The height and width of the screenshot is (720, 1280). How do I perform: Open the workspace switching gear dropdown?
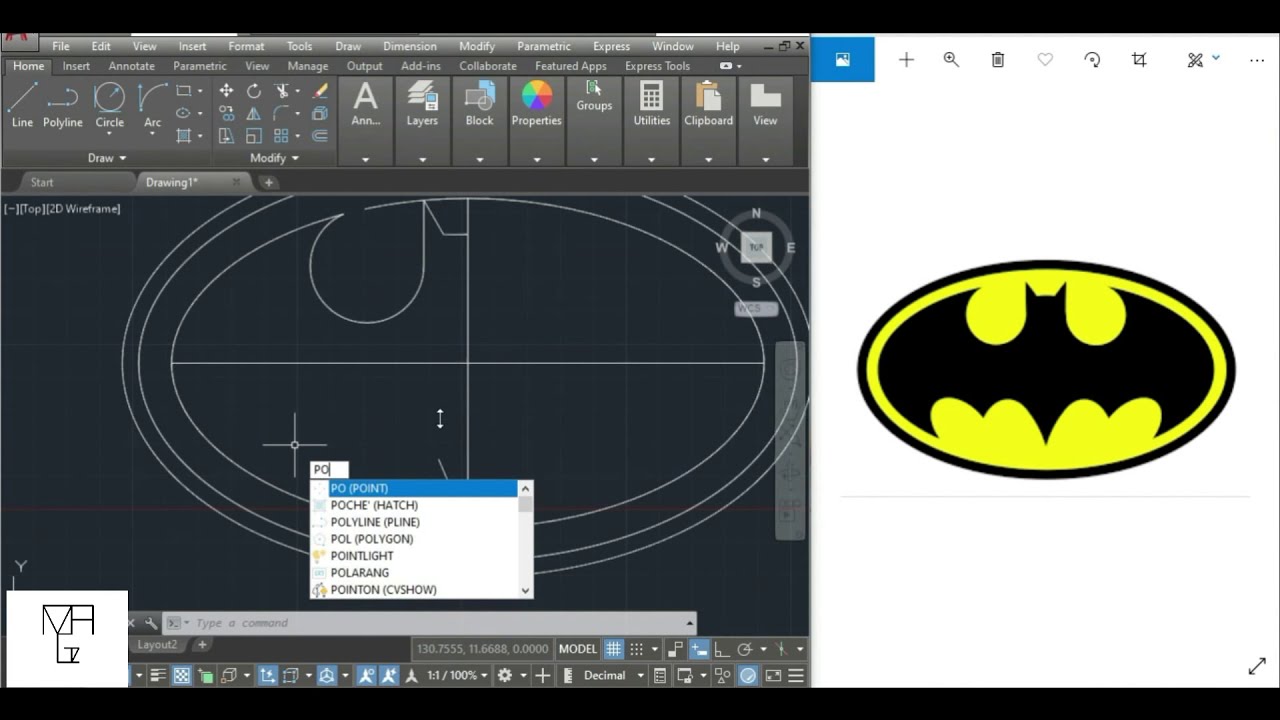[x=523, y=675]
